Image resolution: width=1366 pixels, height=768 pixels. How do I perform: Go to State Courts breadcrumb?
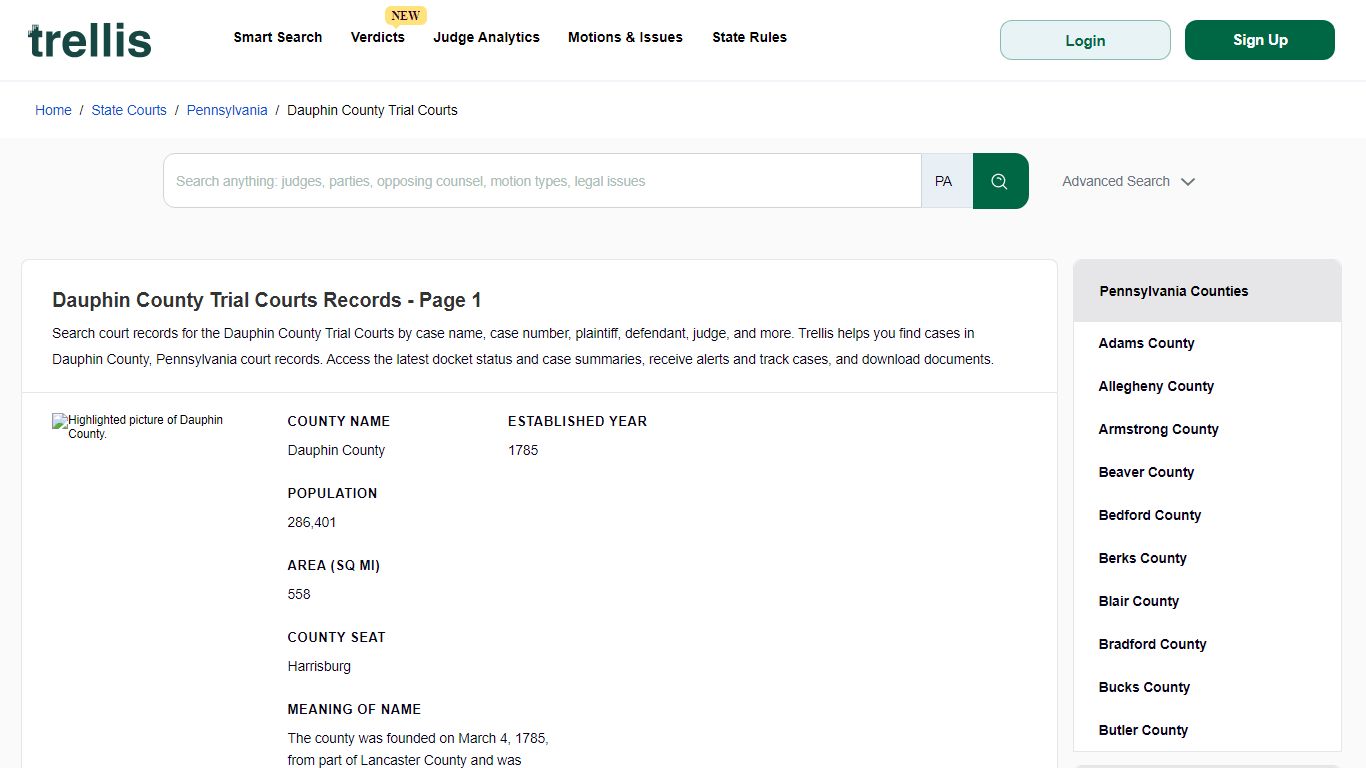click(129, 110)
